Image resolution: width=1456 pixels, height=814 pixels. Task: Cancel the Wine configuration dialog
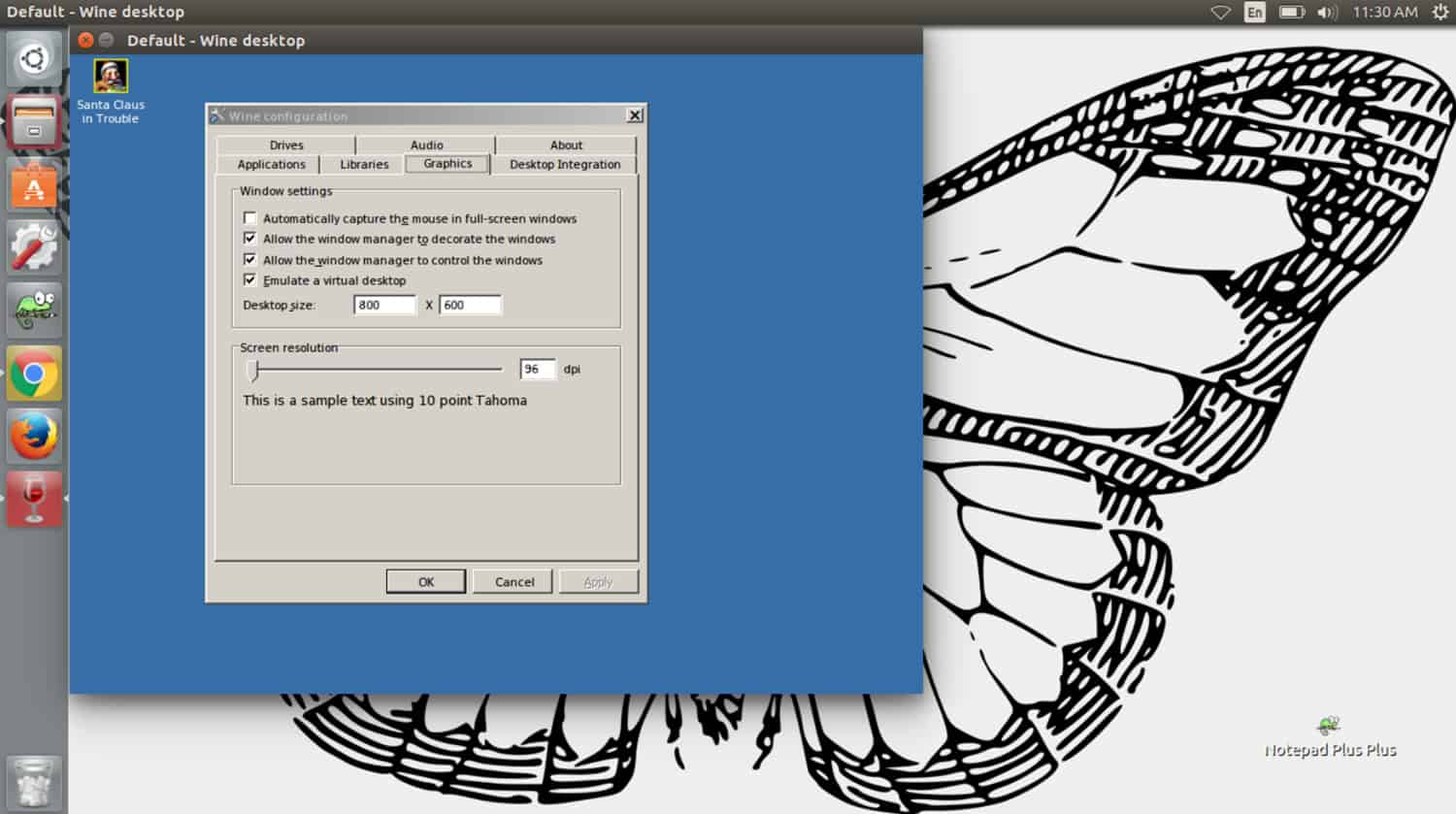514,581
